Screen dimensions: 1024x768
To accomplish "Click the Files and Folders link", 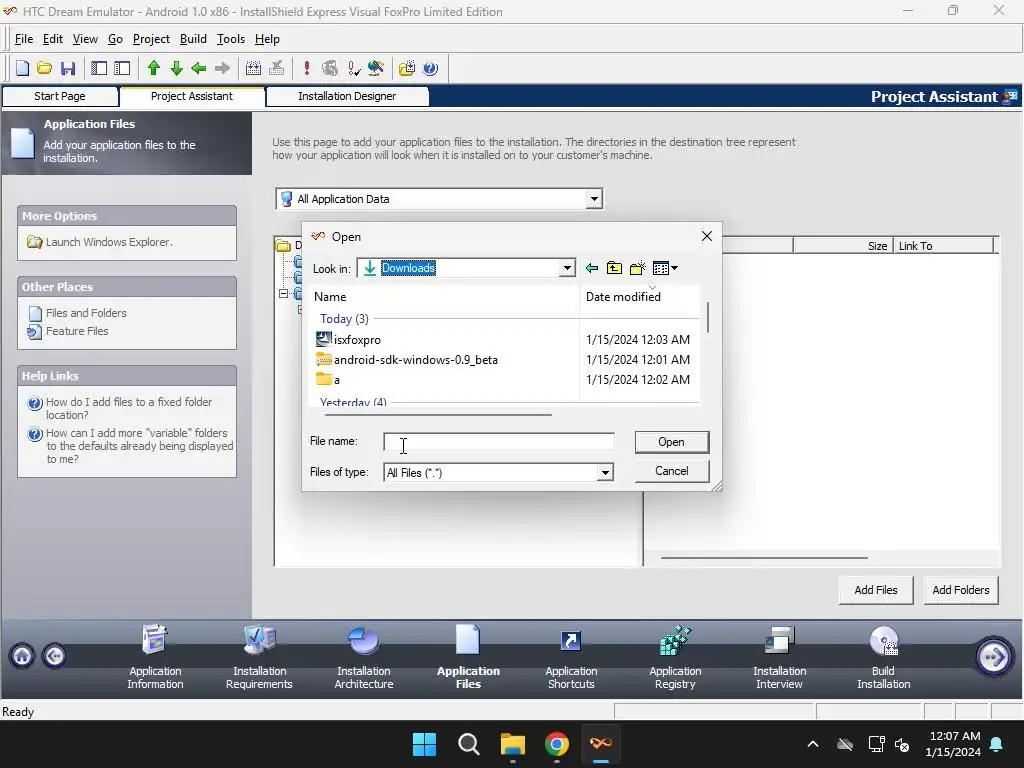I will pos(86,313).
